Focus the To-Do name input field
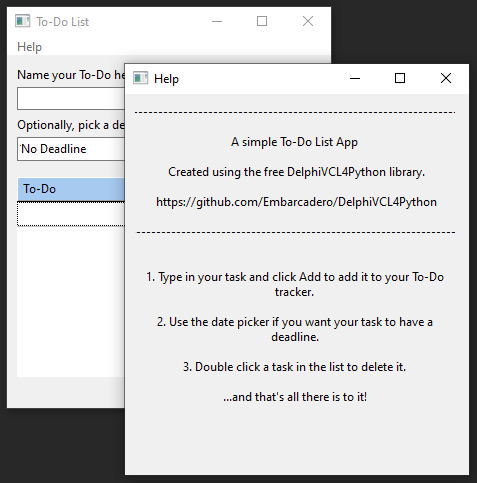Viewport: 477px width, 483px height. coord(71,99)
